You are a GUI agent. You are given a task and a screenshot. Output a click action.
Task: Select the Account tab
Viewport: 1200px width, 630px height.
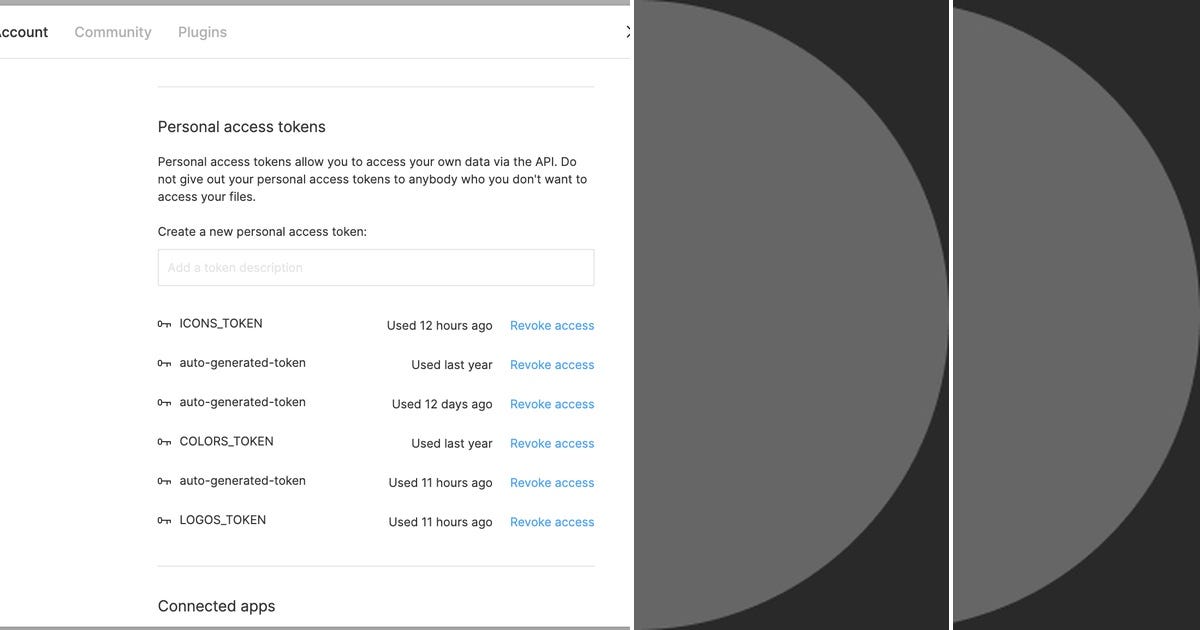tap(24, 32)
